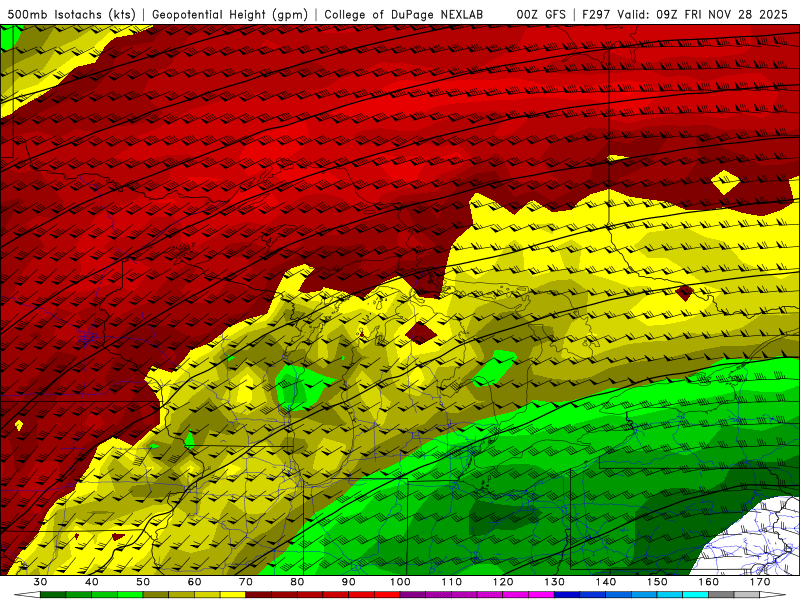800x600 pixels.
Task: Click the 70 knots legend label
Action: pyautogui.click(x=246, y=582)
